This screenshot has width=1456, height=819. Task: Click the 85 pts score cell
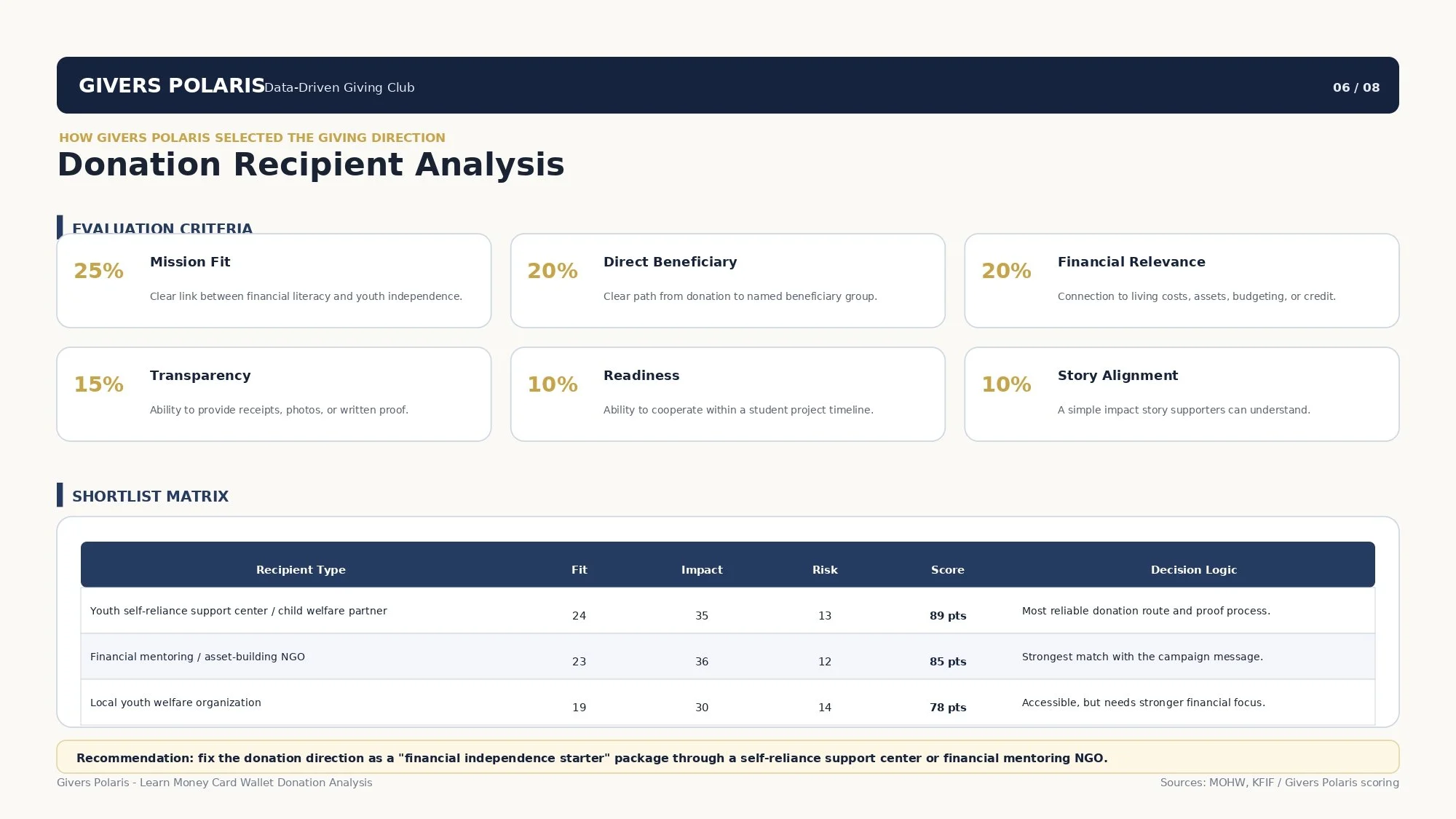click(x=948, y=662)
